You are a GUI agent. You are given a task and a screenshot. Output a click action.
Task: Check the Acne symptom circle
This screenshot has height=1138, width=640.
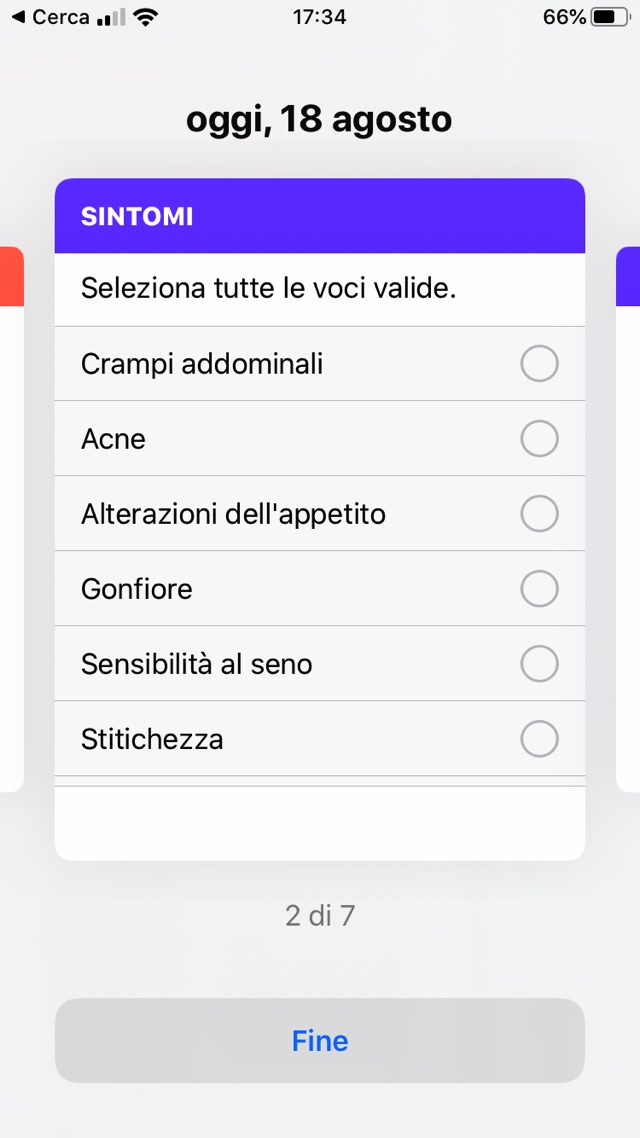539,439
